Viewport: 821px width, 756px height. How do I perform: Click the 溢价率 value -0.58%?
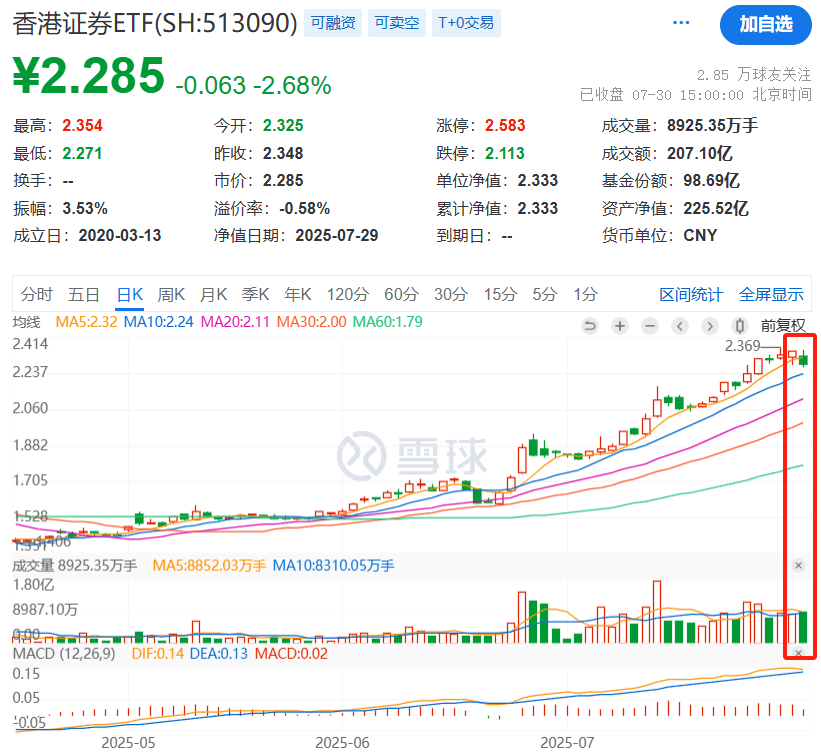[304, 209]
